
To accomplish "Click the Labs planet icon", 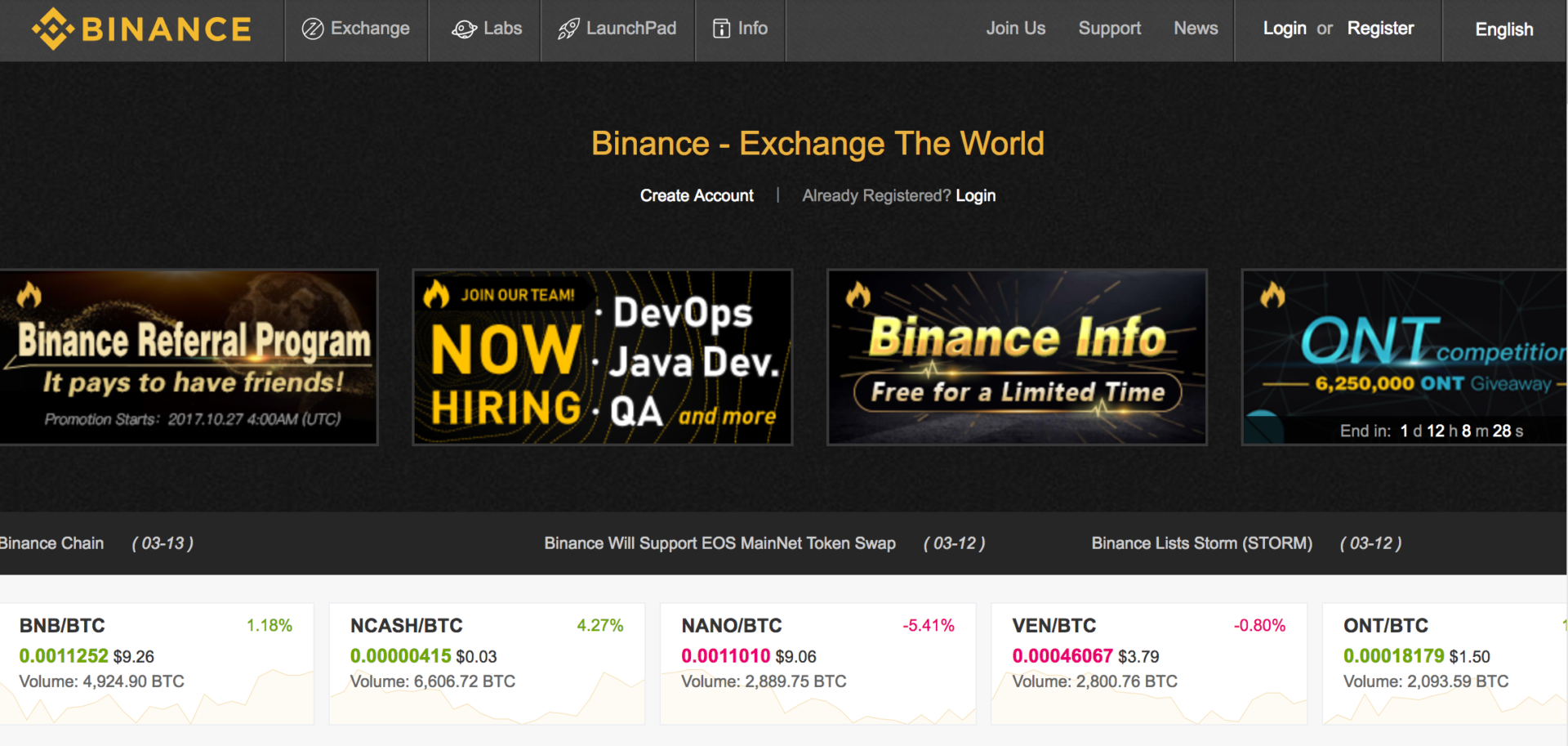I will pos(464,29).
